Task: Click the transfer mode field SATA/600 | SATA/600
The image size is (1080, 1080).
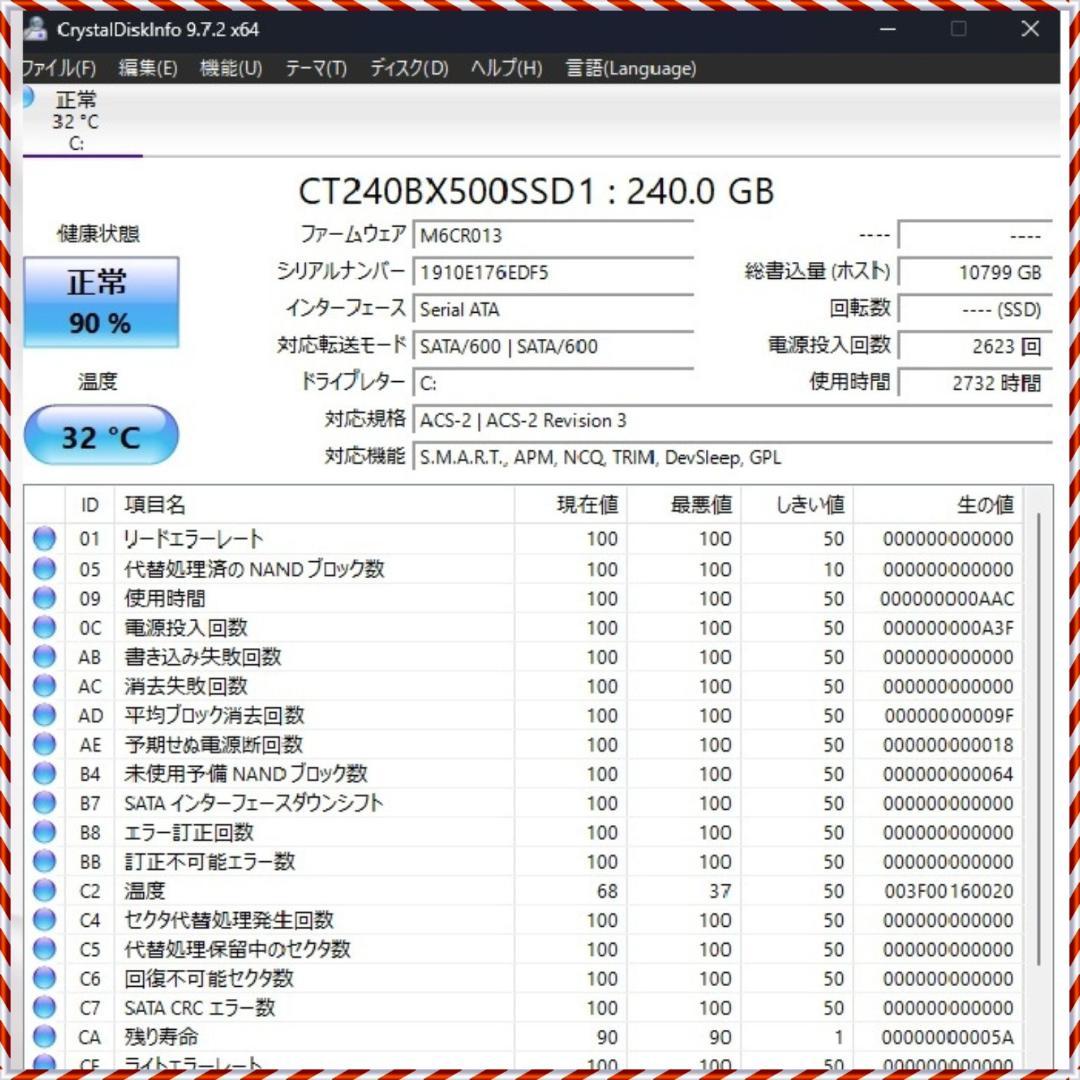Action: tap(553, 346)
